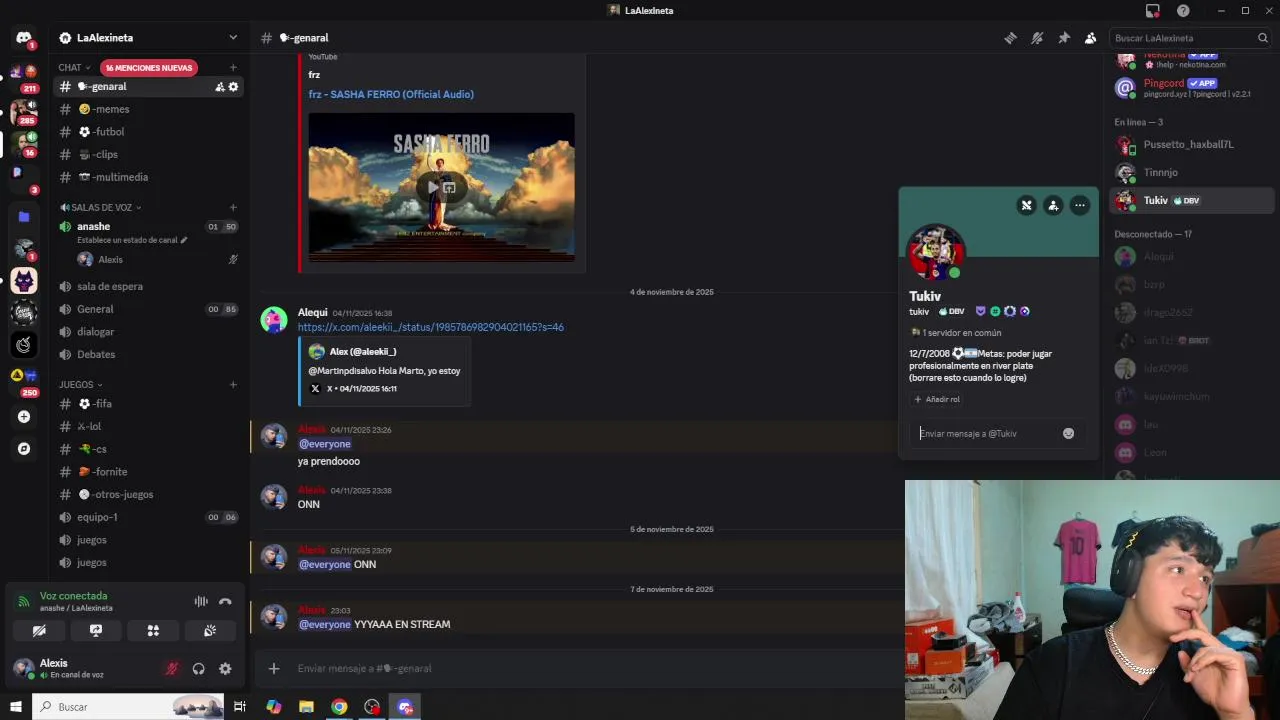
Task: Disconnect from the voice call
Action: coord(225,601)
